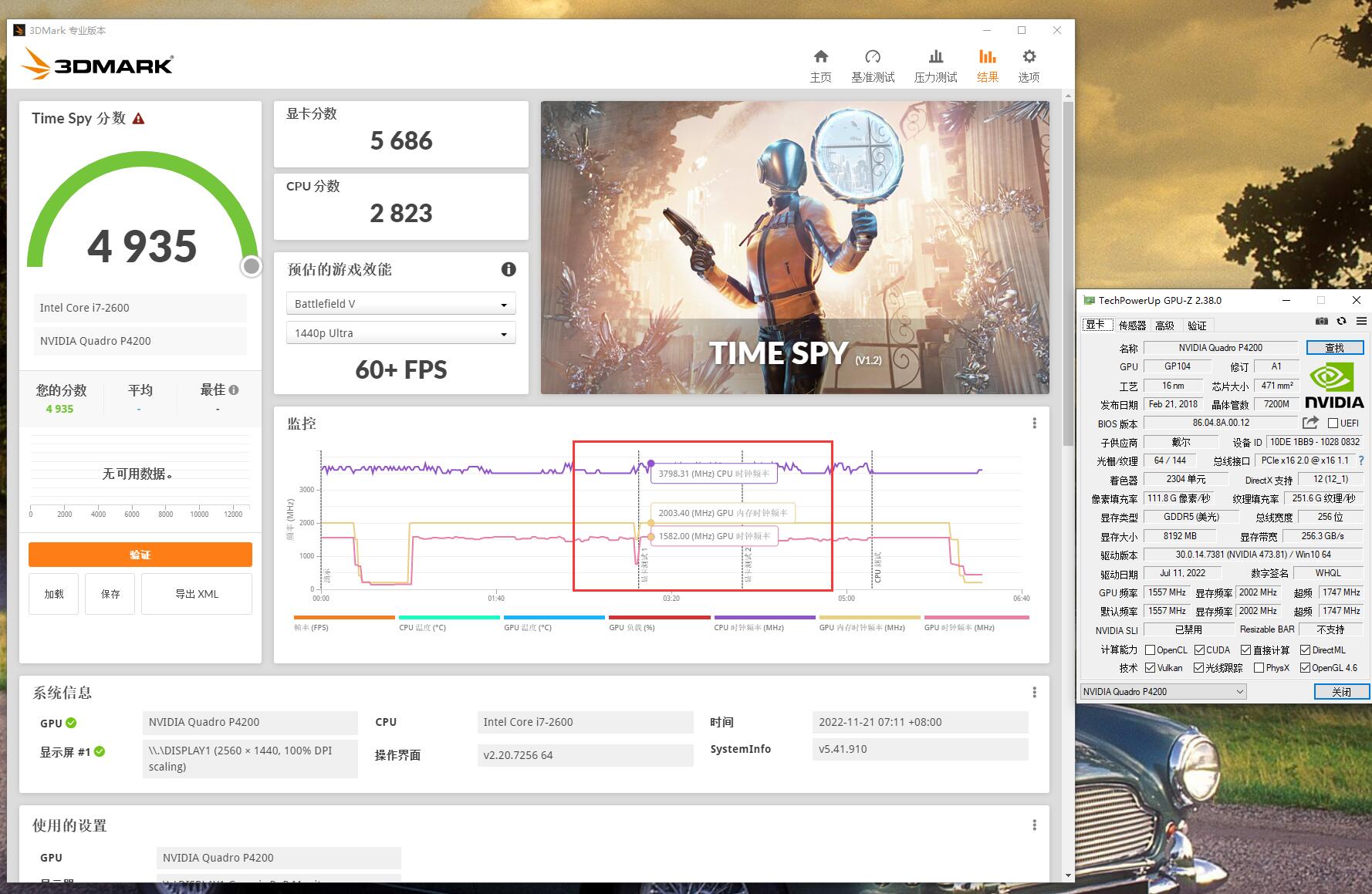Click the blue GPU 温度 legend bar
Viewport: 1372px width, 894px height.
(x=554, y=618)
